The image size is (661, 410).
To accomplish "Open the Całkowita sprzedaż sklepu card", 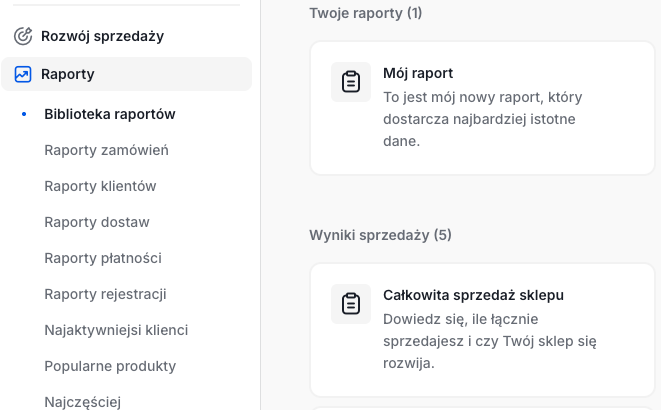I will pyautogui.click(x=482, y=330).
